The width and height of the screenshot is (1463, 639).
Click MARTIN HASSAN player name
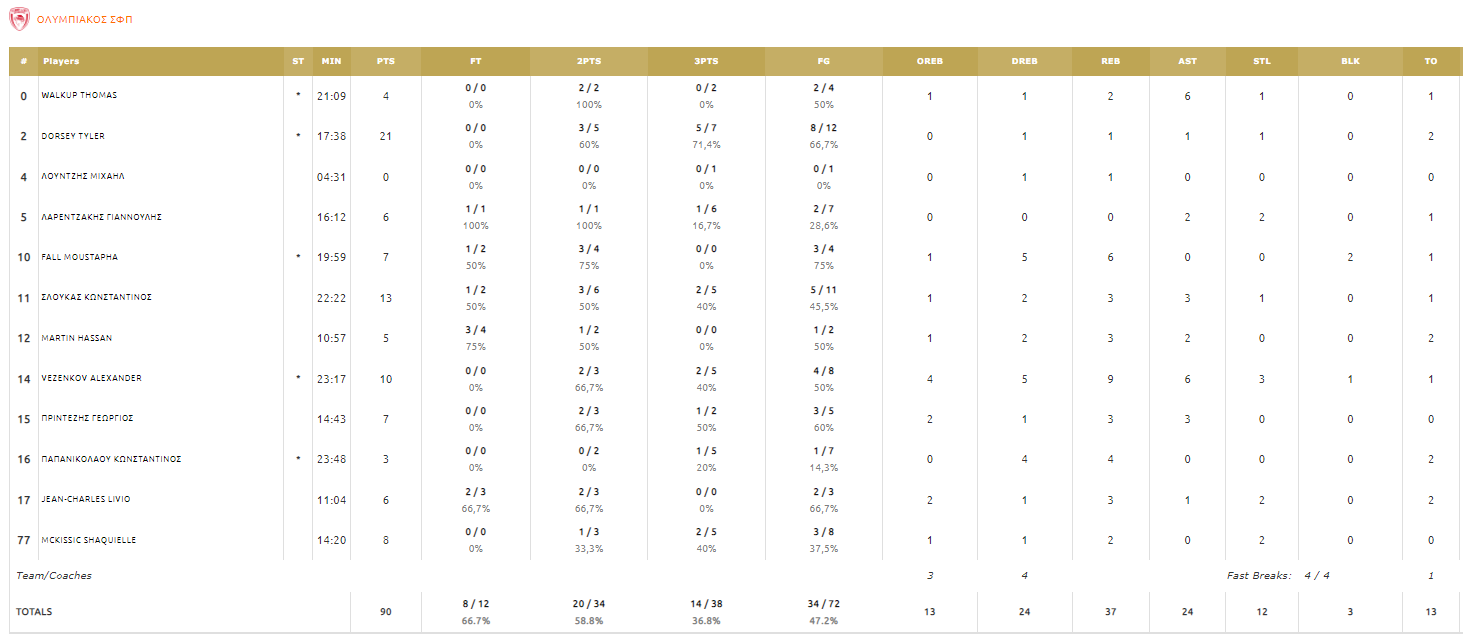76,338
